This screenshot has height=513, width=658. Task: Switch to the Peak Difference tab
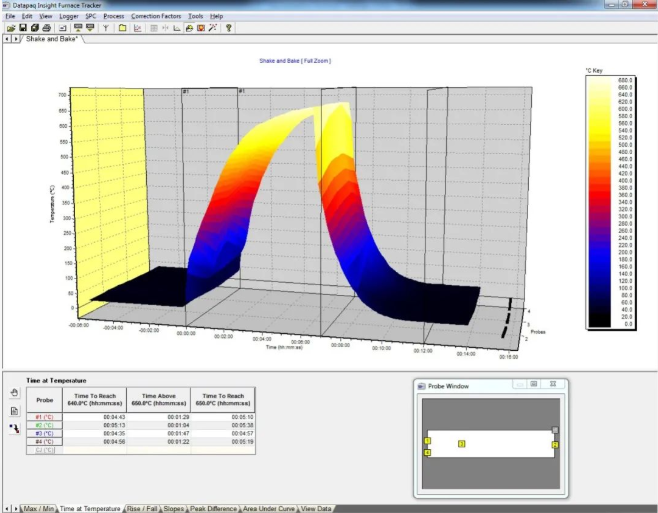click(214, 508)
